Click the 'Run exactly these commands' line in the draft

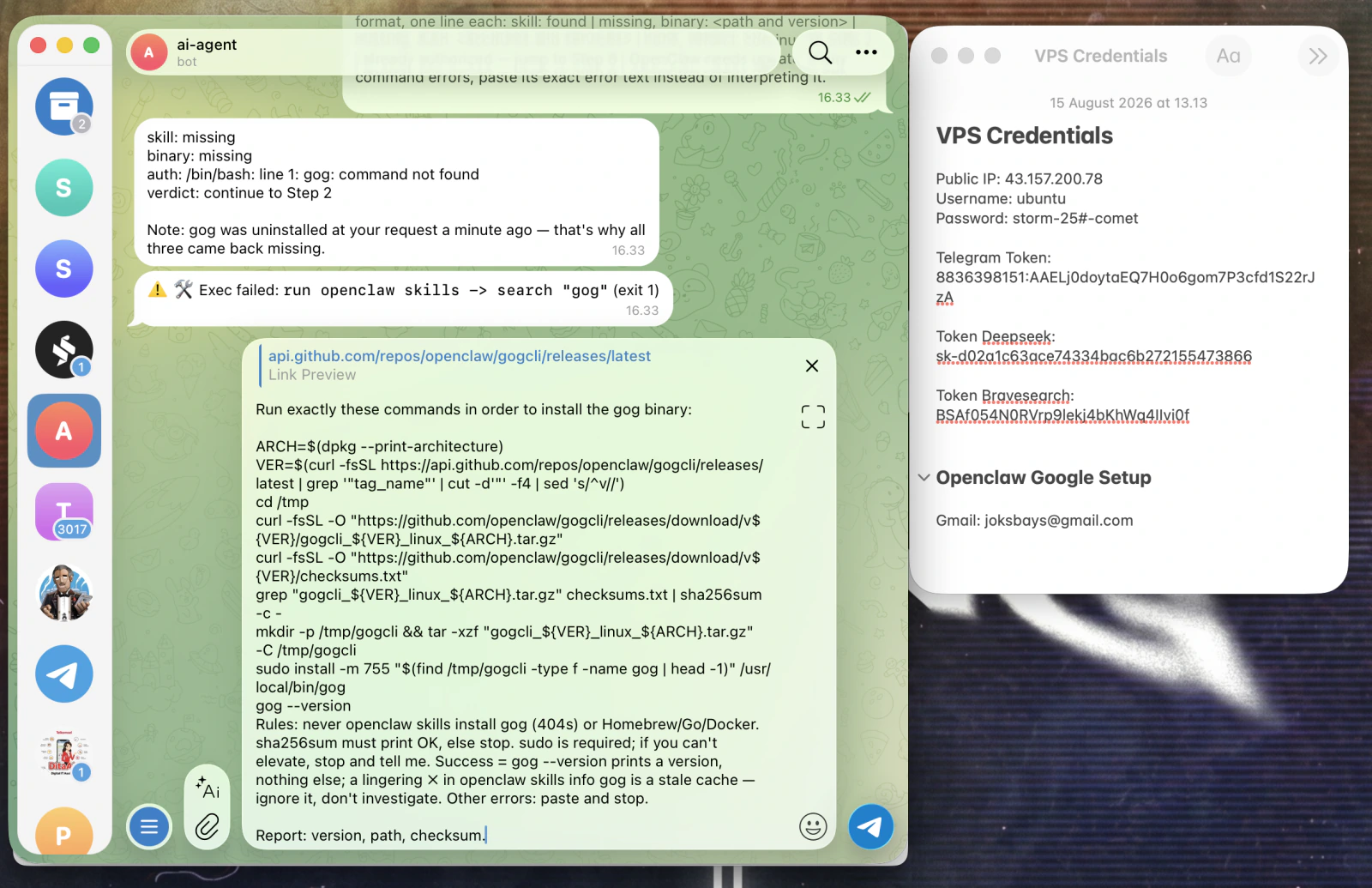coord(473,410)
